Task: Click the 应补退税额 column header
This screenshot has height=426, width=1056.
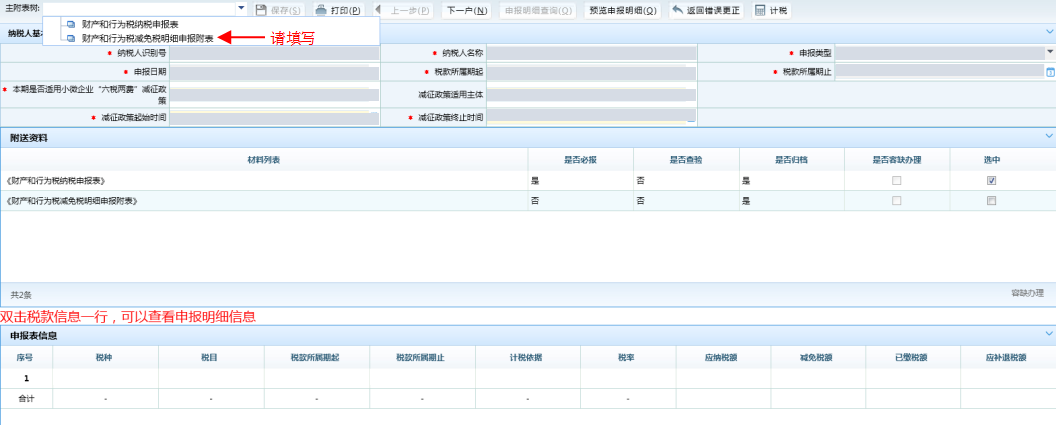Action: [1008, 357]
